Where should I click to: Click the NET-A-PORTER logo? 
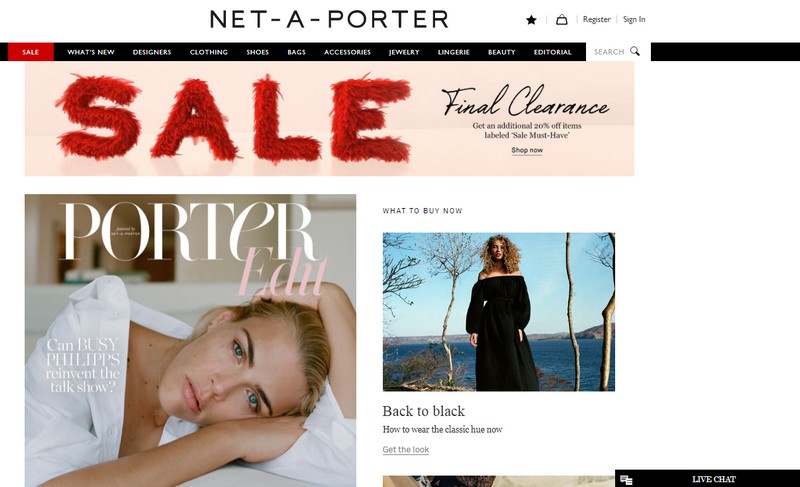[x=329, y=19]
